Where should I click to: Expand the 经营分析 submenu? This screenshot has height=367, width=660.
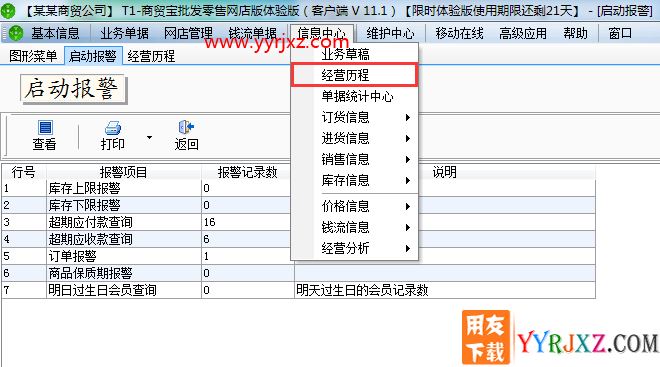[x=407, y=249]
